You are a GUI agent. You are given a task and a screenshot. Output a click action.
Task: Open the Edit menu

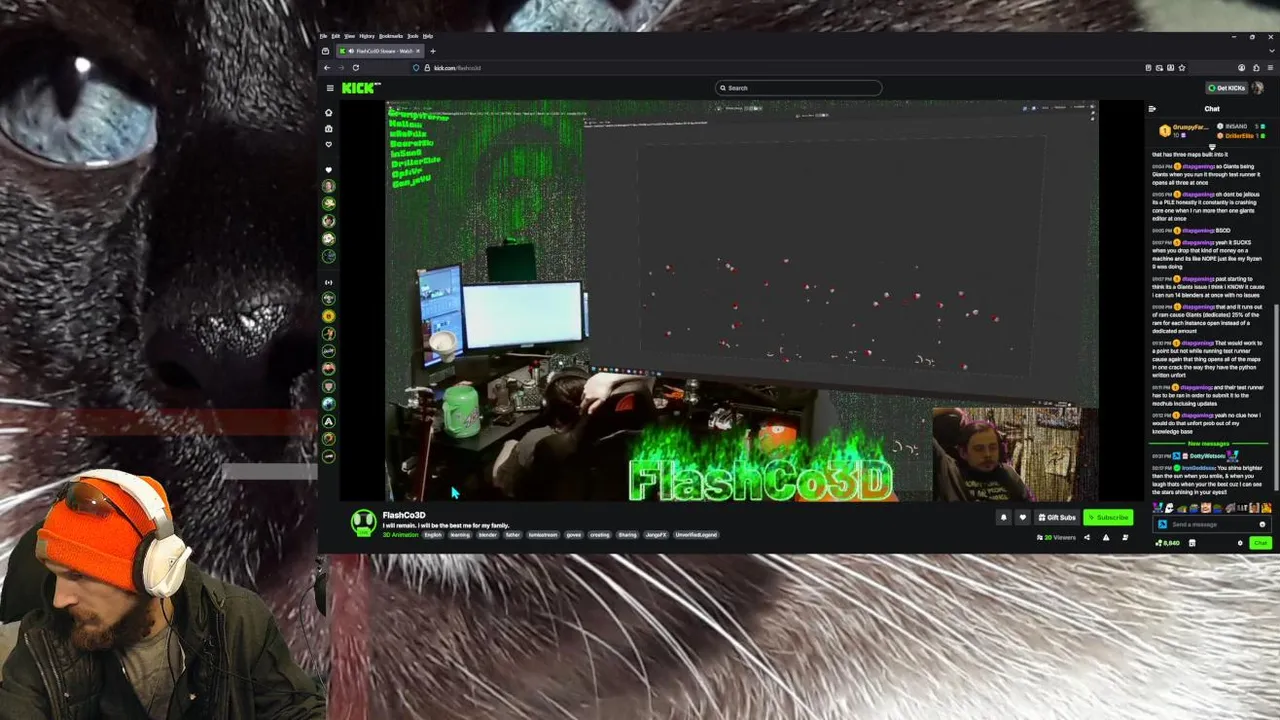click(x=336, y=36)
